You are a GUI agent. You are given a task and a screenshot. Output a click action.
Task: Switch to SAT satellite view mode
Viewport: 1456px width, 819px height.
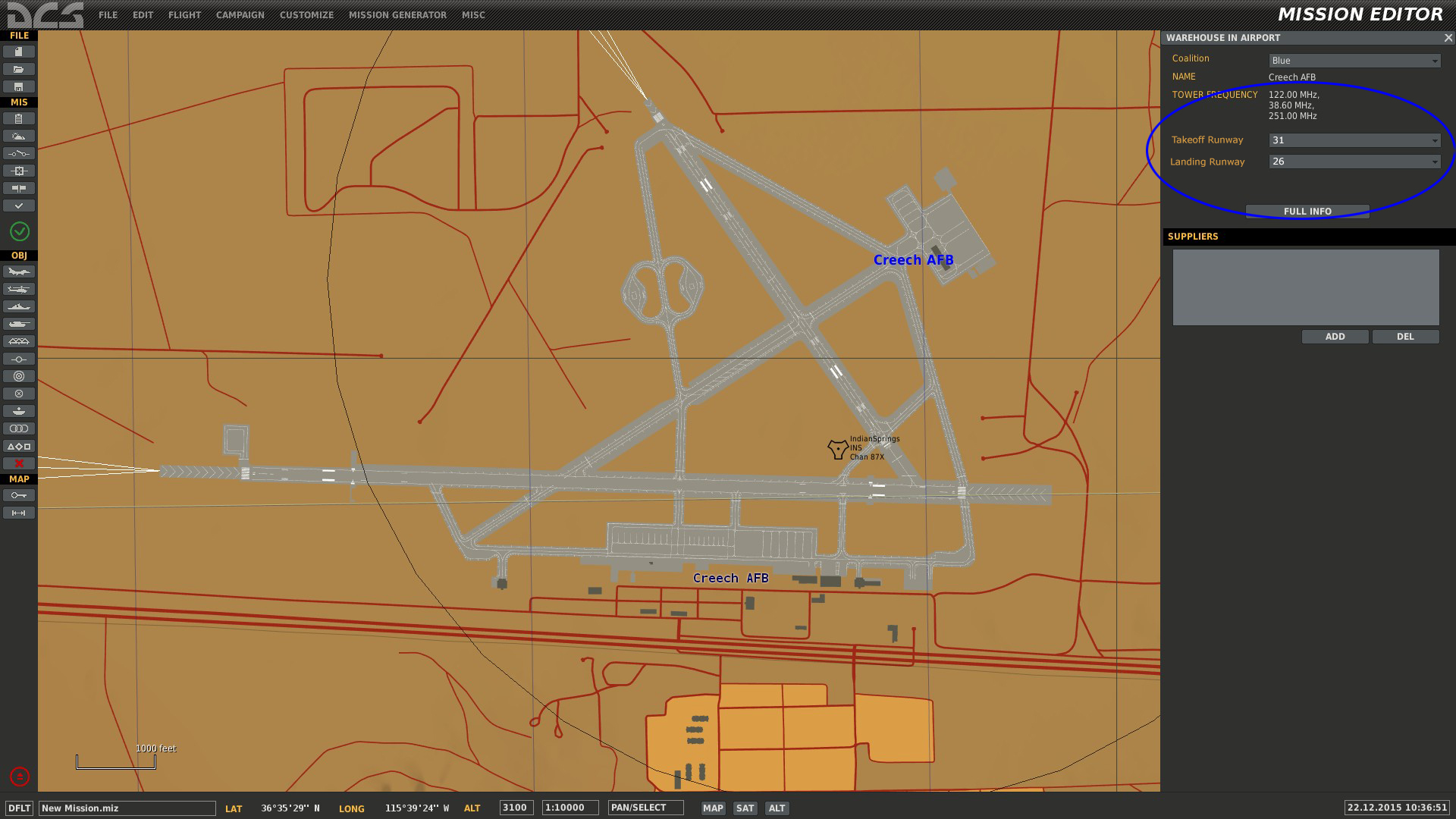(x=745, y=808)
